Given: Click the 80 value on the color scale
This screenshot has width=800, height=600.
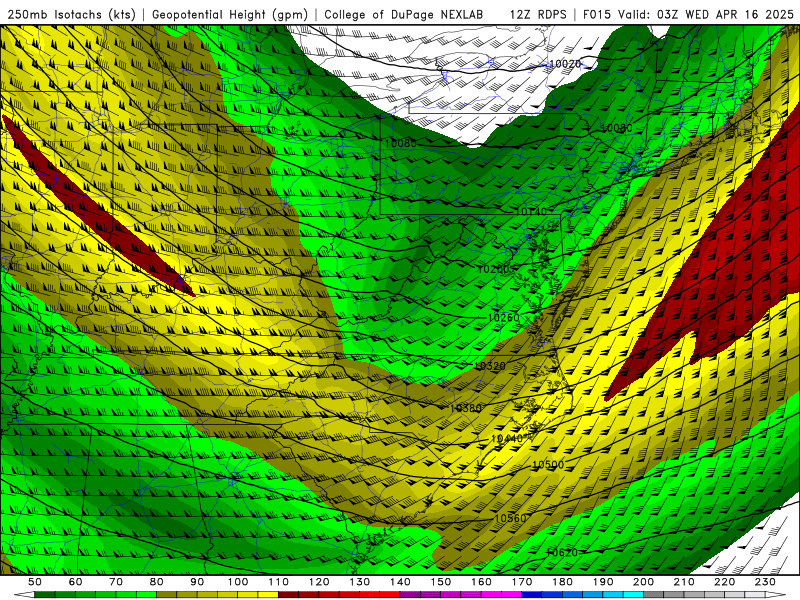Looking at the screenshot, I should pos(157,582).
